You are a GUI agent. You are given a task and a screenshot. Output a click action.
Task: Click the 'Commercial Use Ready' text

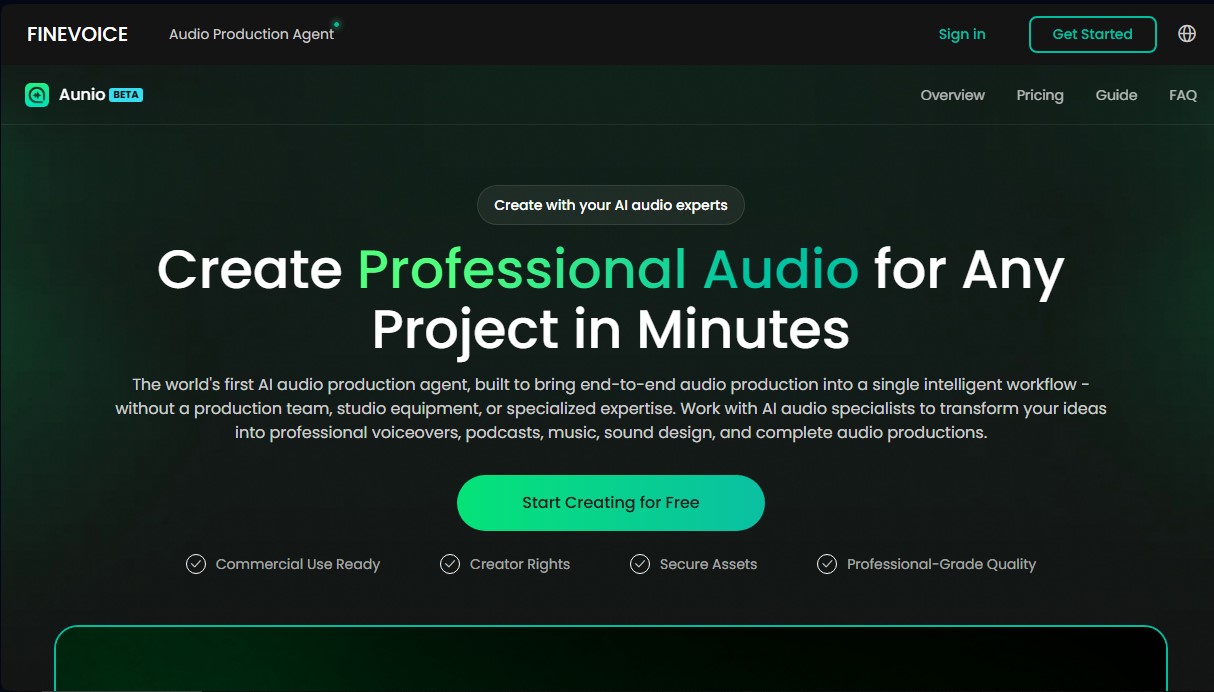click(298, 564)
